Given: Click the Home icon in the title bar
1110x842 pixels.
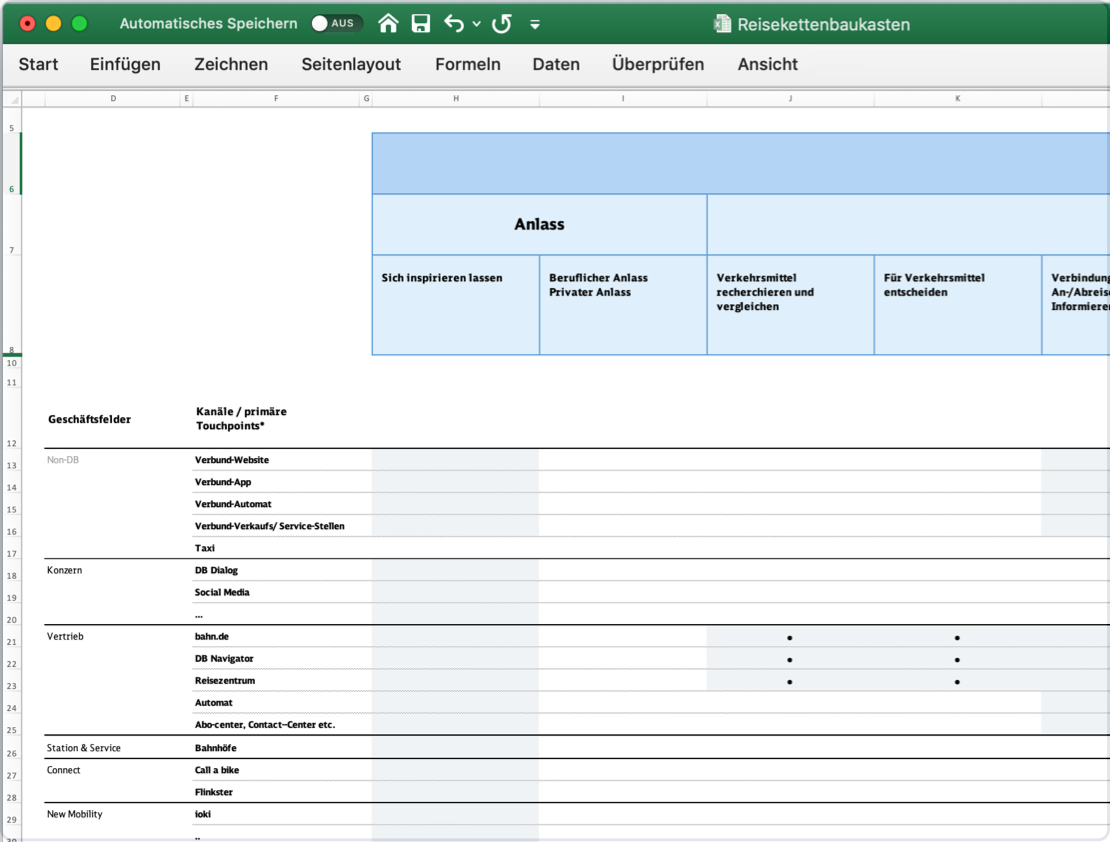Looking at the screenshot, I should pyautogui.click(x=388, y=23).
